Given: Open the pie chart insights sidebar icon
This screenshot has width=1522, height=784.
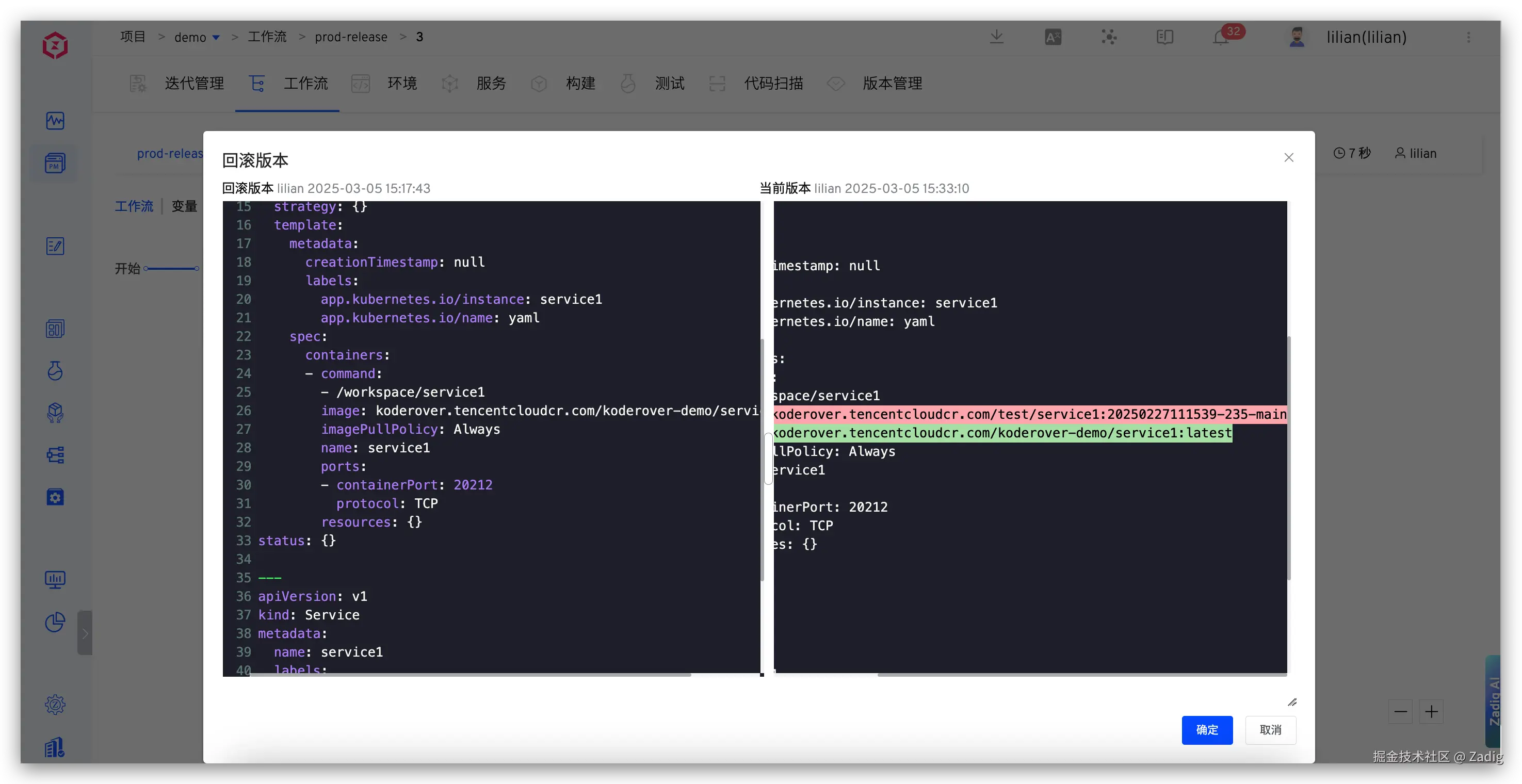Looking at the screenshot, I should pyautogui.click(x=55, y=622).
